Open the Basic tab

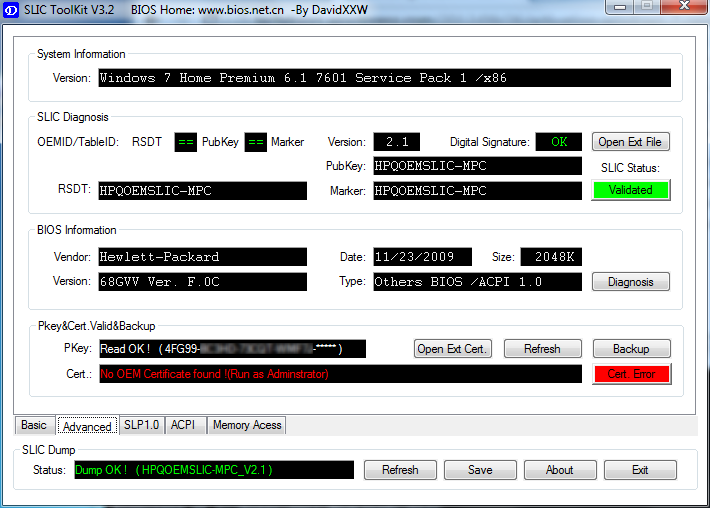tap(34, 425)
